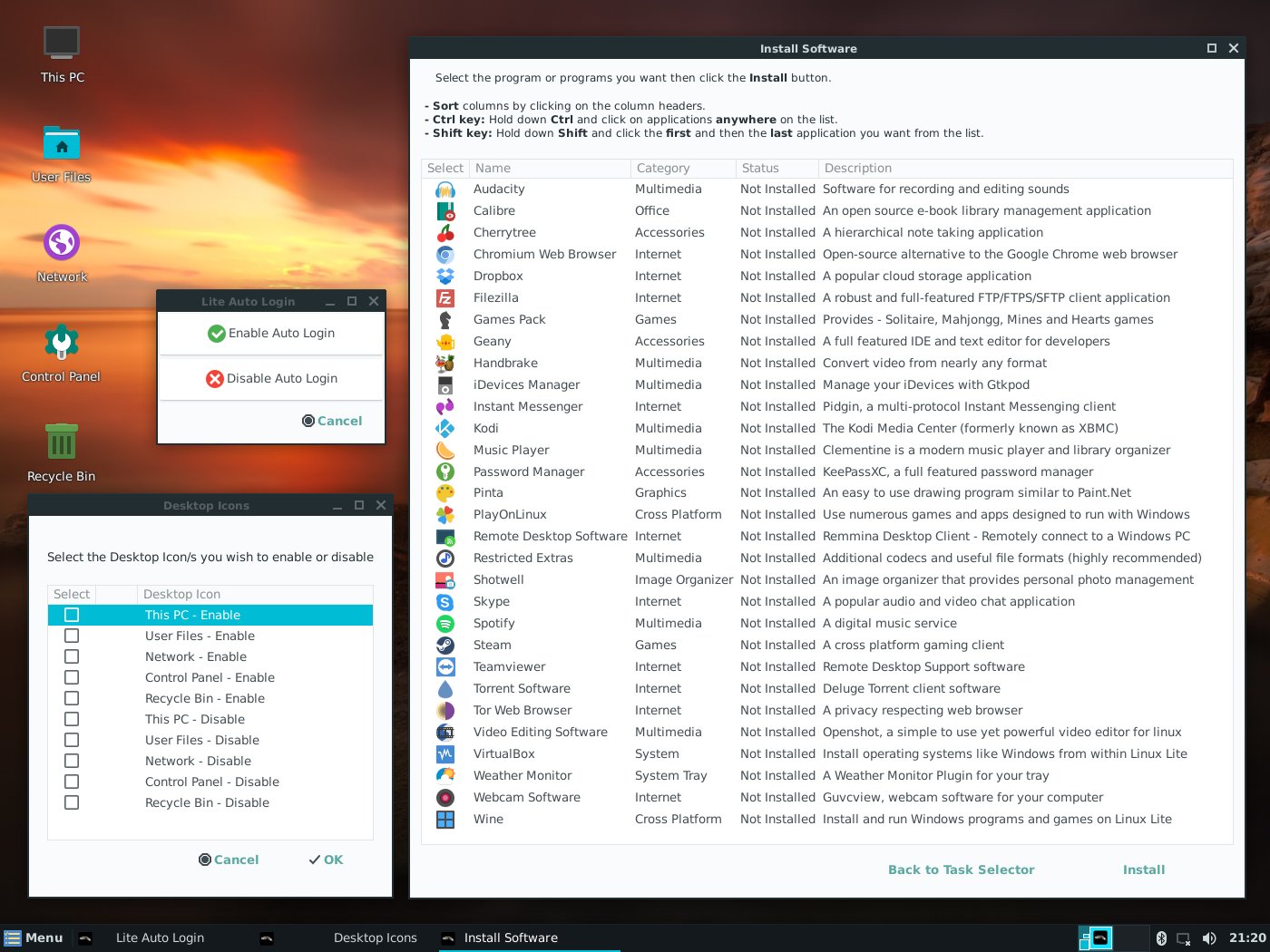Select the Torrent Software row name
The width and height of the screenshot is (1270, 952).
pos(522,689)
